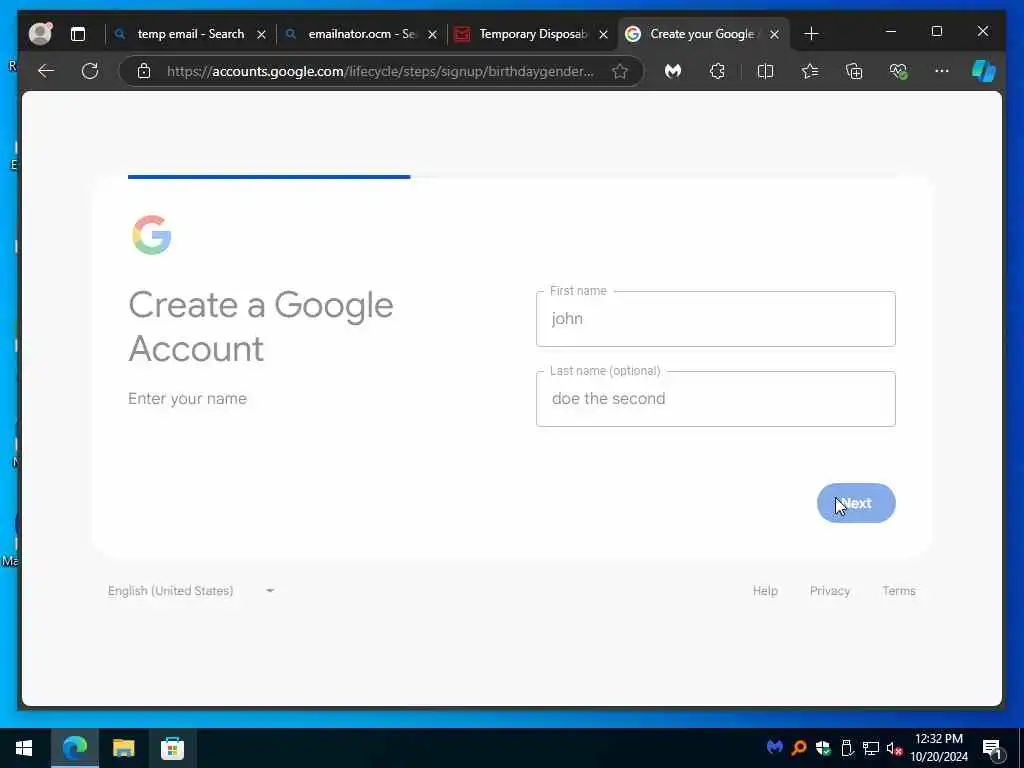Image resolution: width=1024 pixels, height=768 pixels.
Task: Focus the Last name (optional) field
Action: 716,399
